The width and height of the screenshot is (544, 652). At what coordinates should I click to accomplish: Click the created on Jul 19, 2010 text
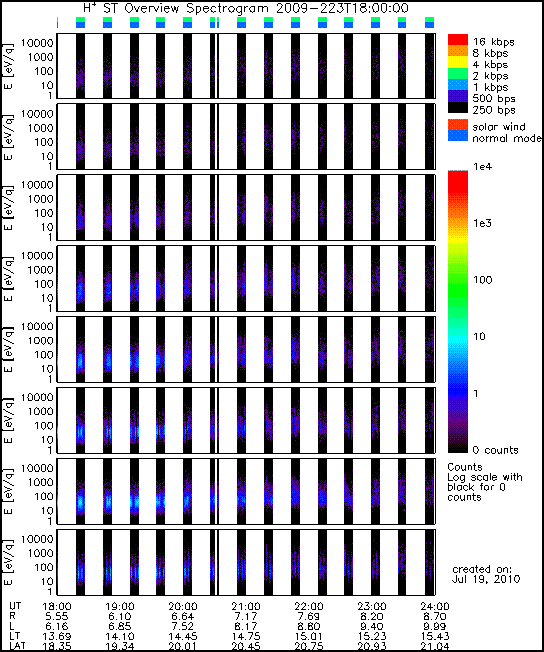[485, 574]
